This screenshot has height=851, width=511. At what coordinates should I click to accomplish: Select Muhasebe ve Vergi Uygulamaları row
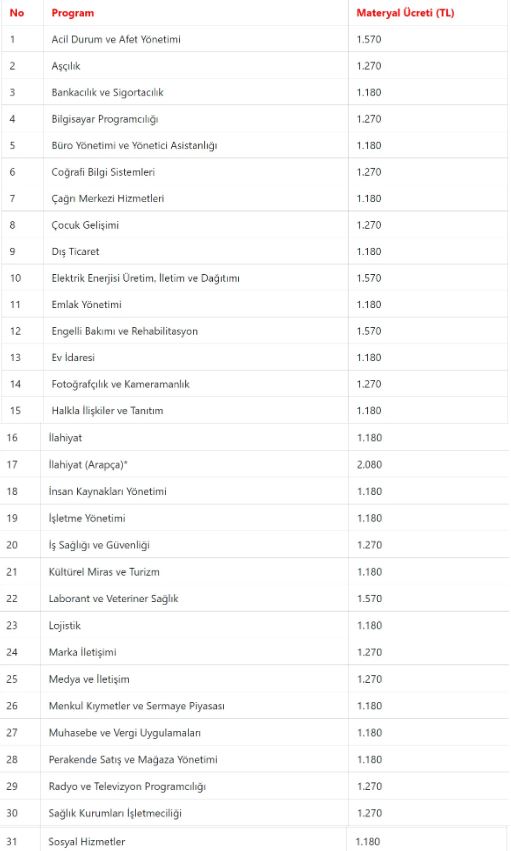point(254,733)
